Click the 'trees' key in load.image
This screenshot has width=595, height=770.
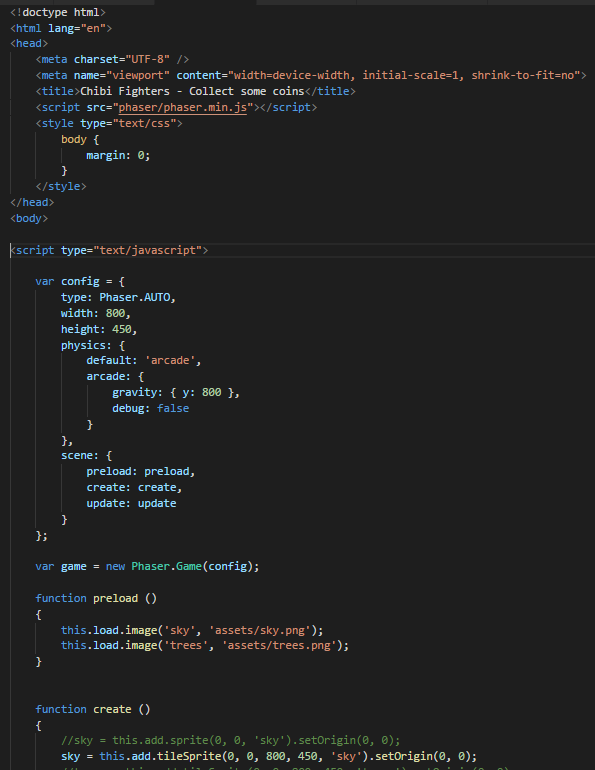(x=186, y=645)
